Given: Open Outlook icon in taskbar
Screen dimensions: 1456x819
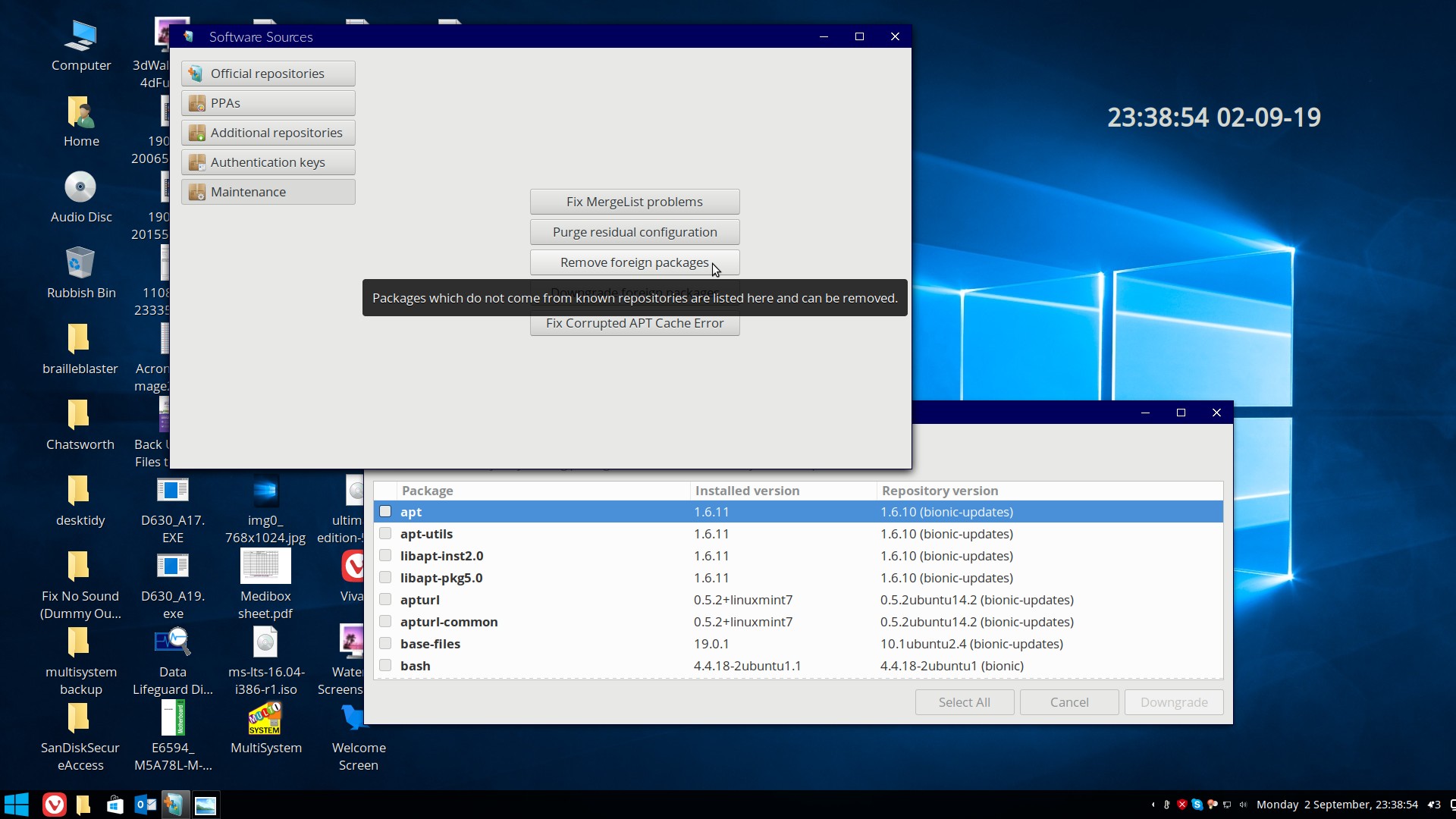Looking at the screenshot, I should [x=145, y=805].
